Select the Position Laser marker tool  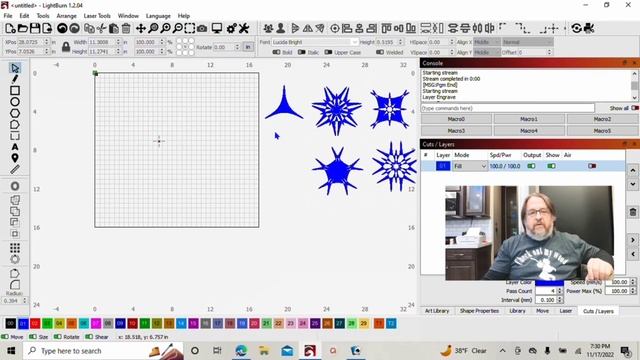pos(15,158)
